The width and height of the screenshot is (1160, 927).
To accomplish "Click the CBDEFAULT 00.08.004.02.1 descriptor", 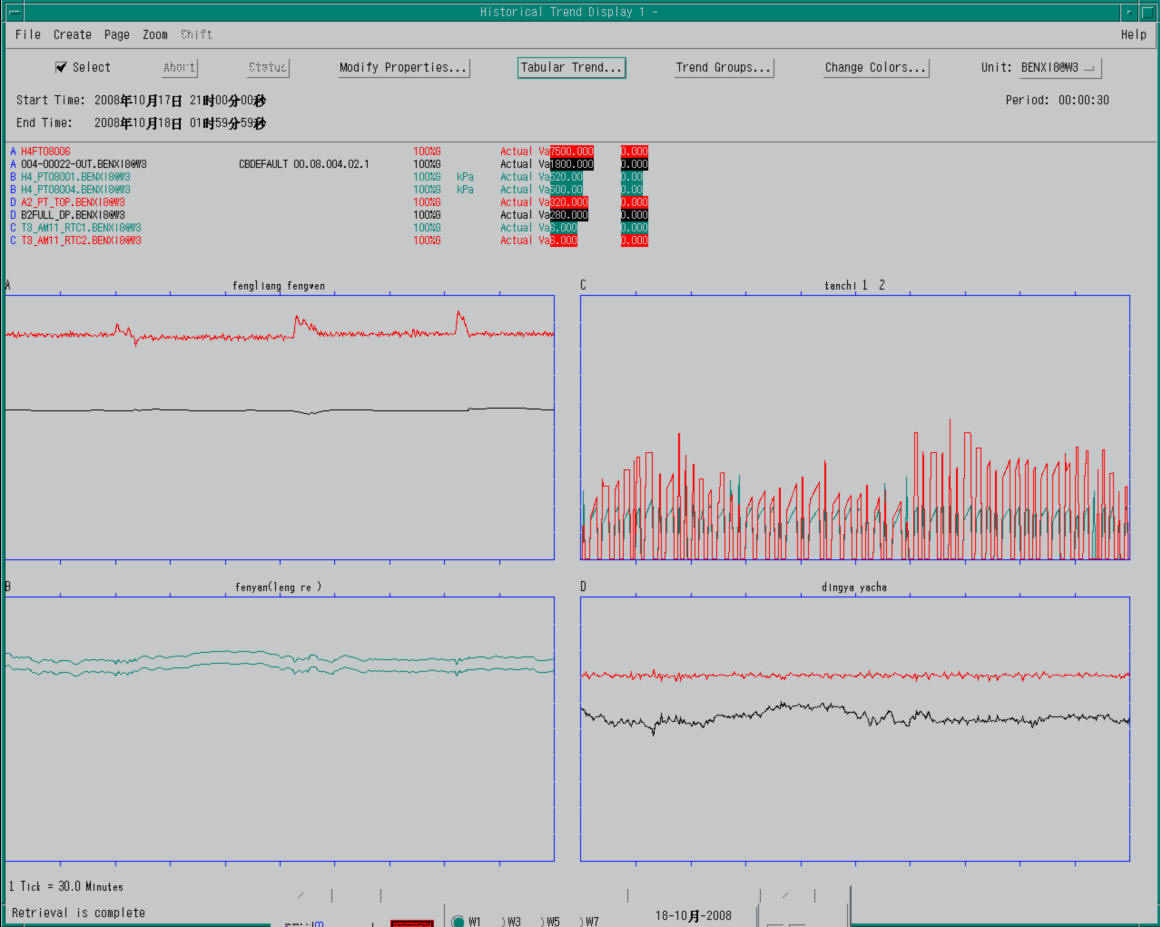I will pos(303,164).
